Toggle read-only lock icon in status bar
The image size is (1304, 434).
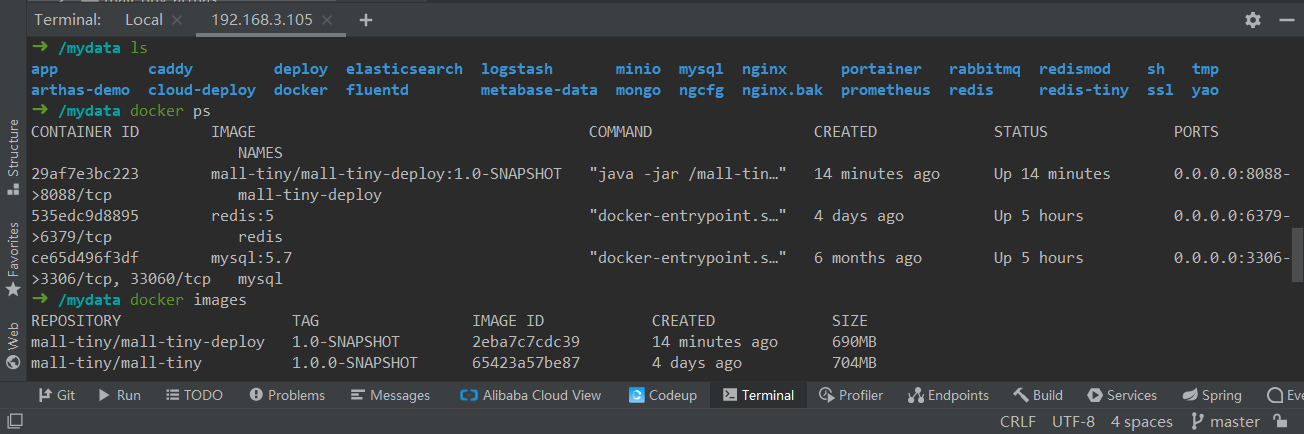click(1279, 422)
